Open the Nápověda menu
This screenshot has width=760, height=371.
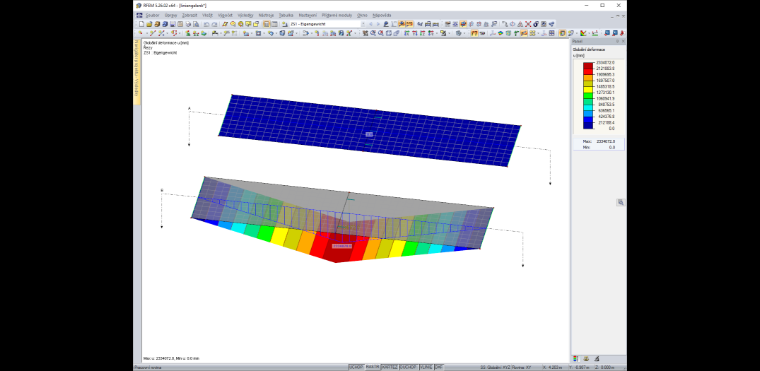pyautogui.click(x=381, y=15)
